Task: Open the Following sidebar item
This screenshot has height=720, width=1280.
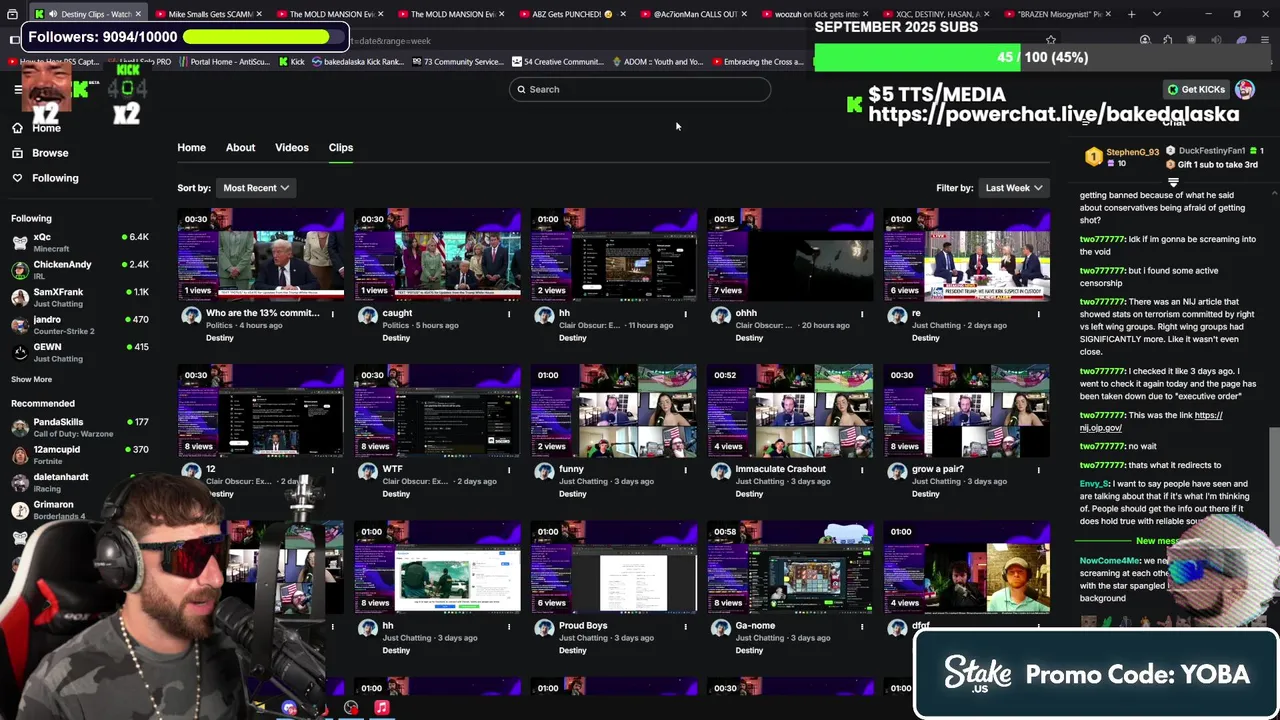Action: pyautogui.click(x=45, y=178)
